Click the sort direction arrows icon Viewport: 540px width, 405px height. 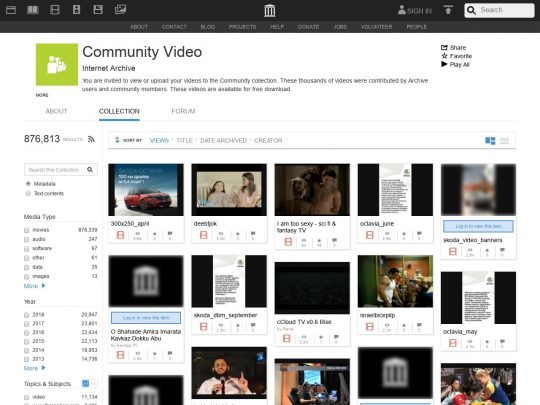(x=117, y=140)
